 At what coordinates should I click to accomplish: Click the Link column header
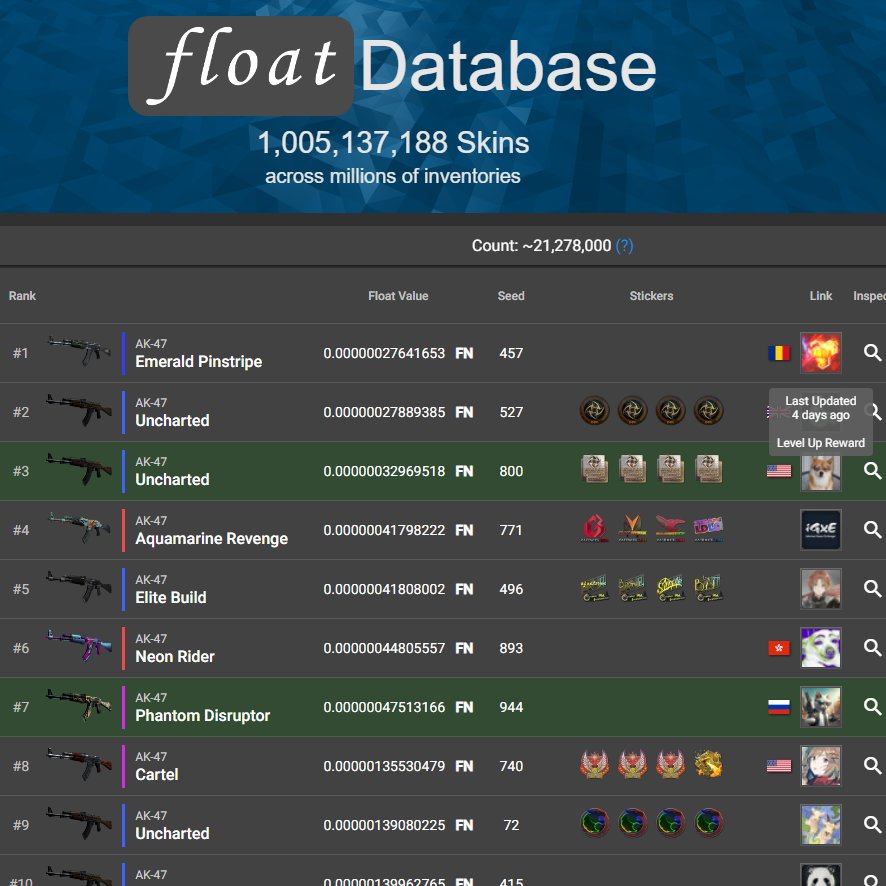click(820, 296)
